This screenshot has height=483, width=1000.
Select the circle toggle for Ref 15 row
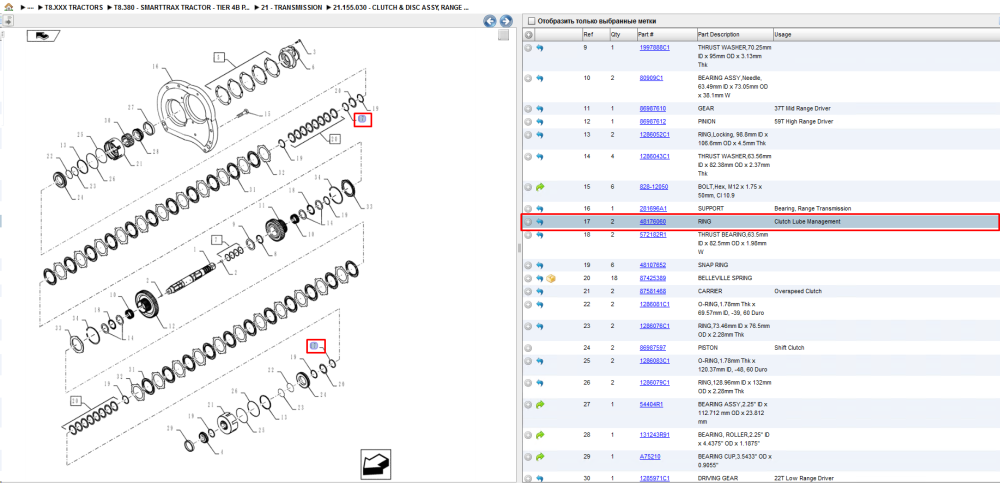tap(528, 187)
